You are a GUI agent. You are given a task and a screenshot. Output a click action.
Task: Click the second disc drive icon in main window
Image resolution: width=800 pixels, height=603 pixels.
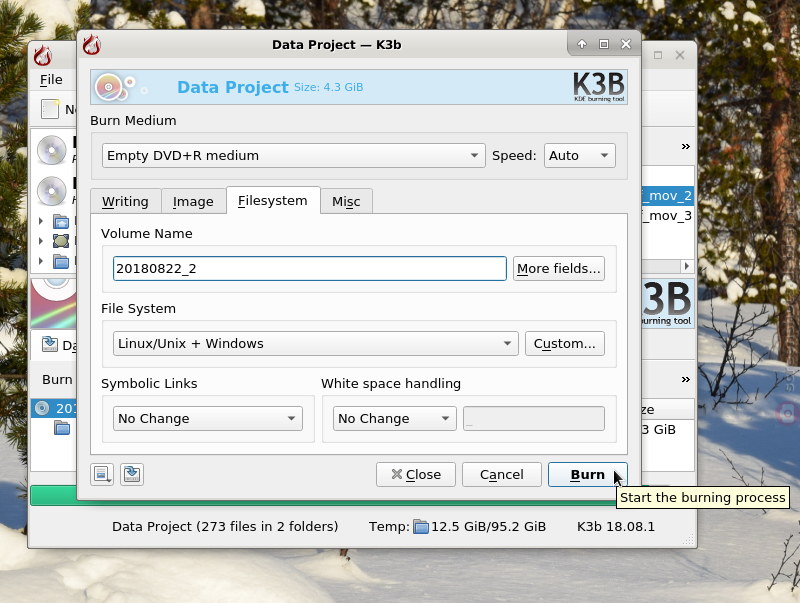pos(52,191)
